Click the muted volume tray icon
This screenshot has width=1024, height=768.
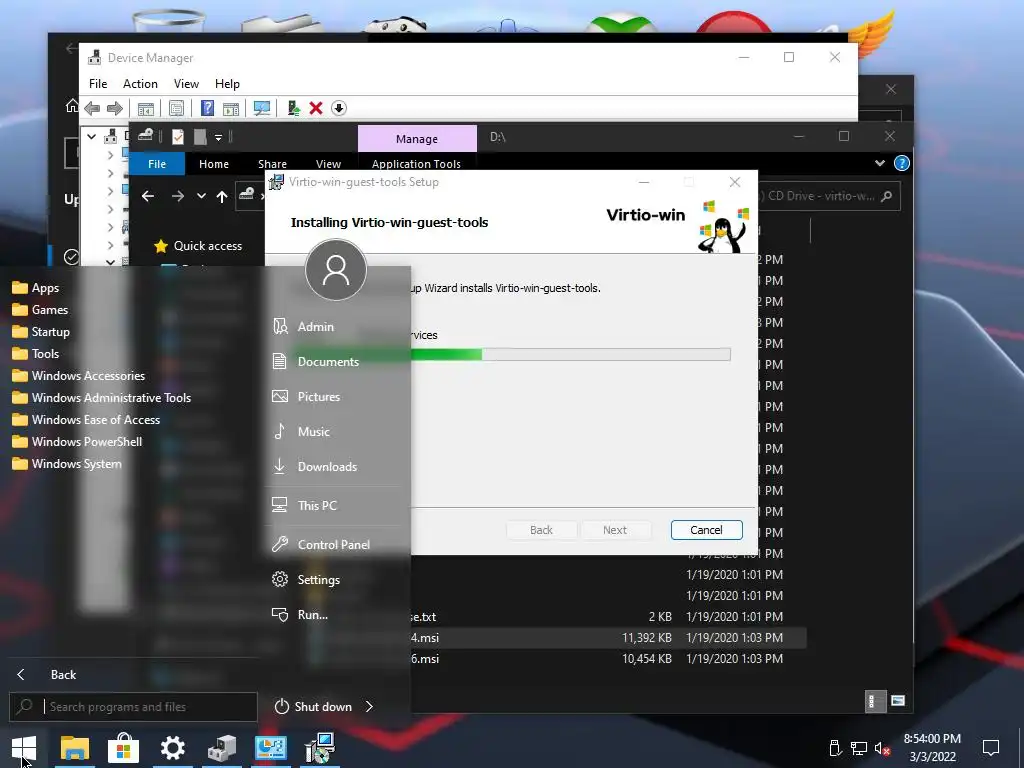click(882, 748)
